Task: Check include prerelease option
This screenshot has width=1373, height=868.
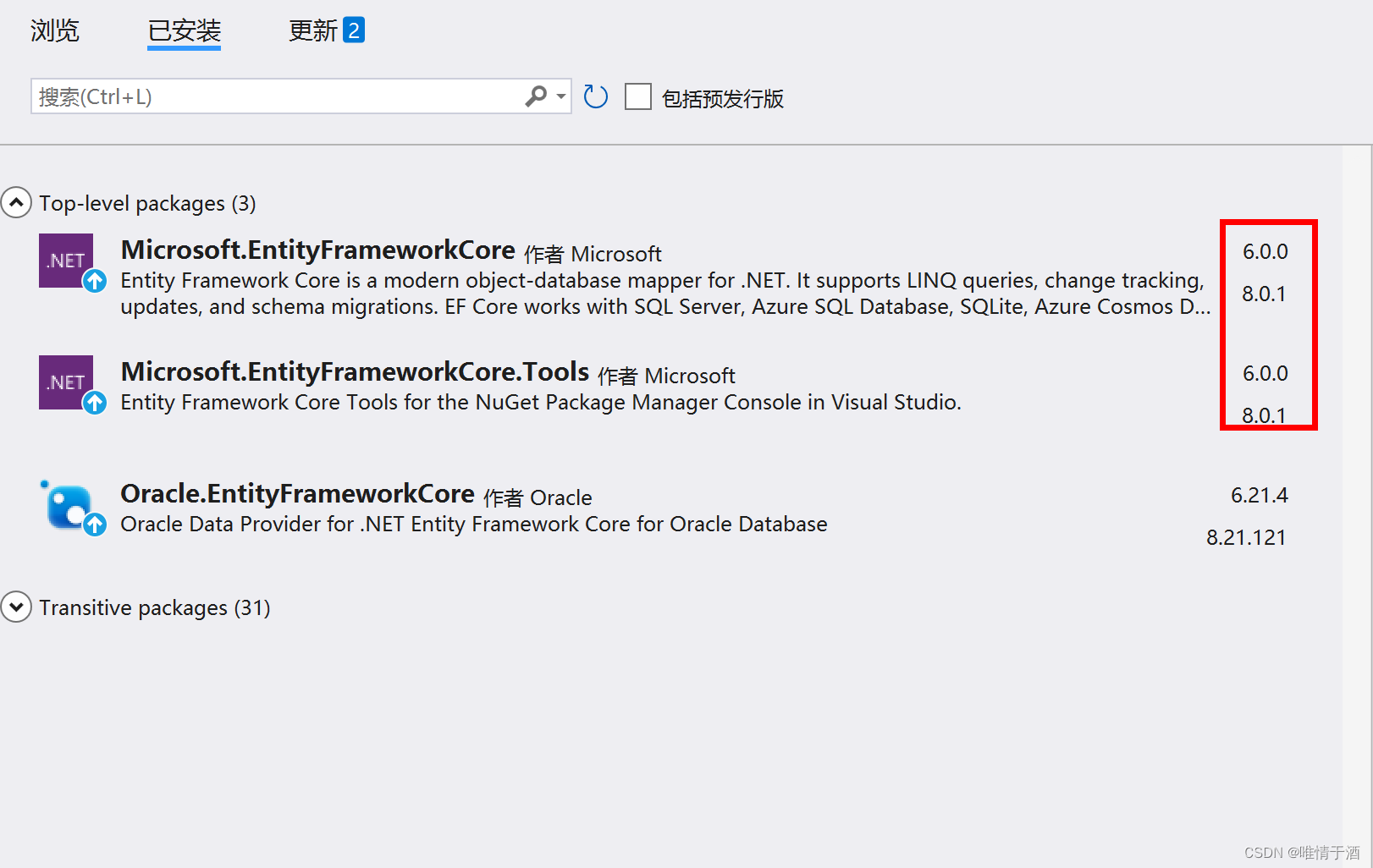Action: [x=637, y=97]
